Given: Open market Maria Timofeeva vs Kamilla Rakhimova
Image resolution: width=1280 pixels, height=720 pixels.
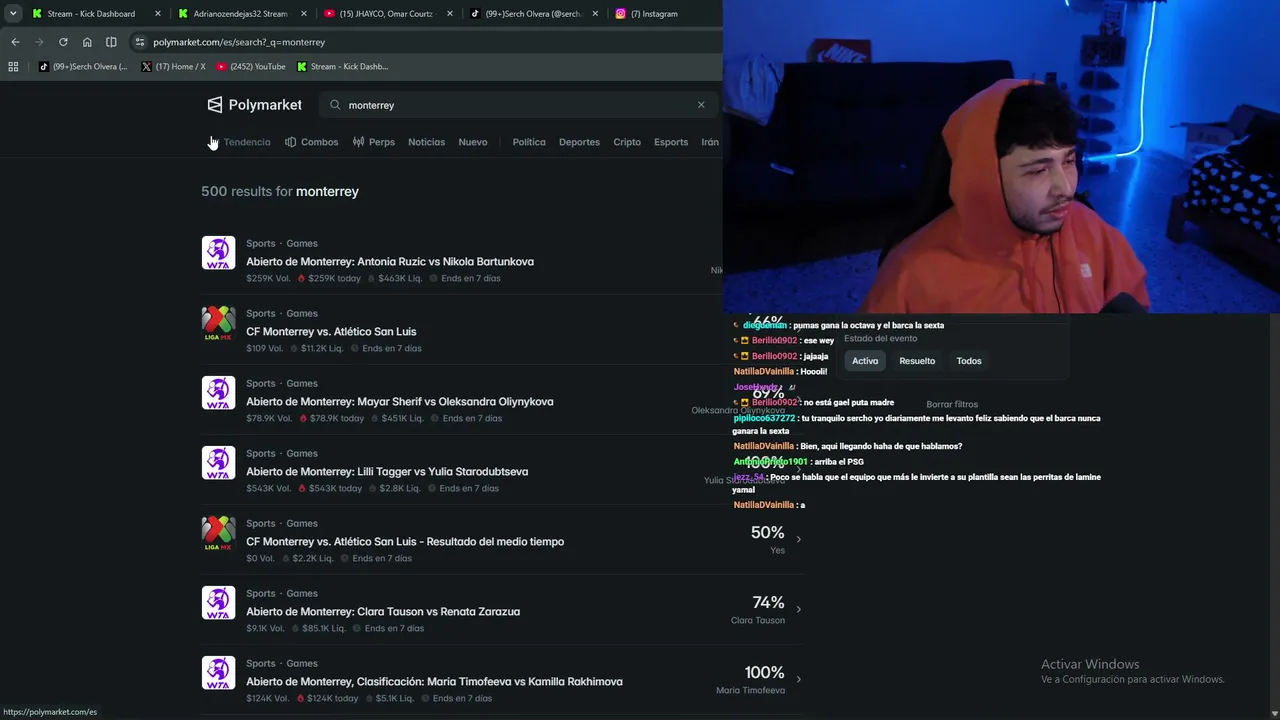Looking at the screenshot, I should pyautogui.click(x=434, y=681).
